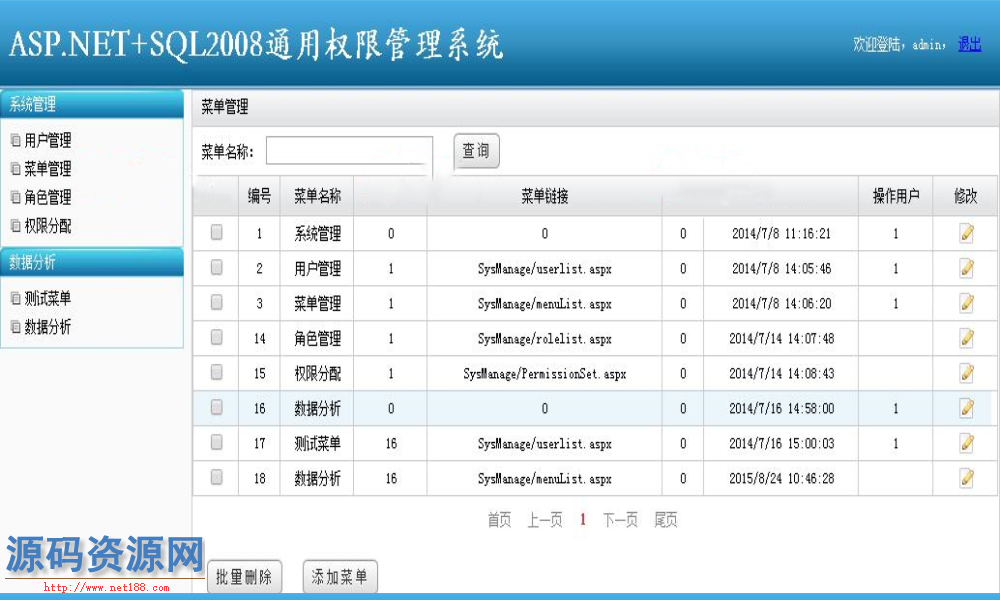Screen dimensions: 1000x600
Task: Open sidebar item 数据分析 under 测试菜单
Action: point(47,327)
